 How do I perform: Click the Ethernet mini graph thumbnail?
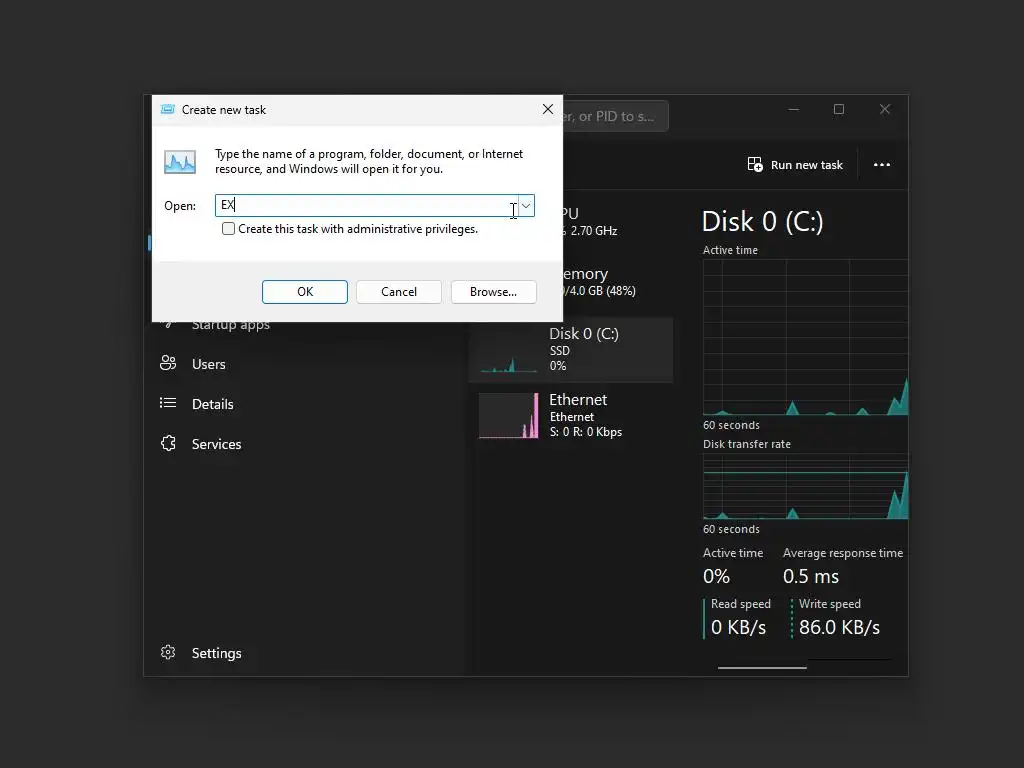click(x=509, y=415)
